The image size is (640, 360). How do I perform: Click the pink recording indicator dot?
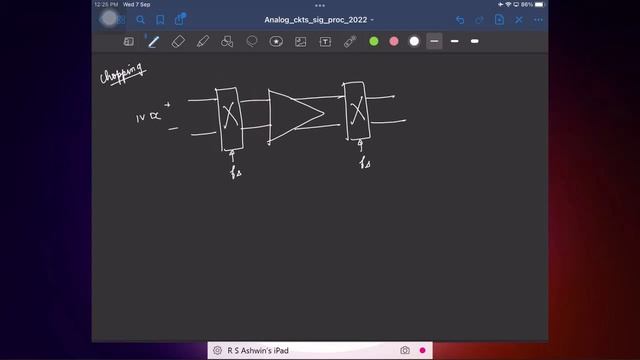pos(422,350)
